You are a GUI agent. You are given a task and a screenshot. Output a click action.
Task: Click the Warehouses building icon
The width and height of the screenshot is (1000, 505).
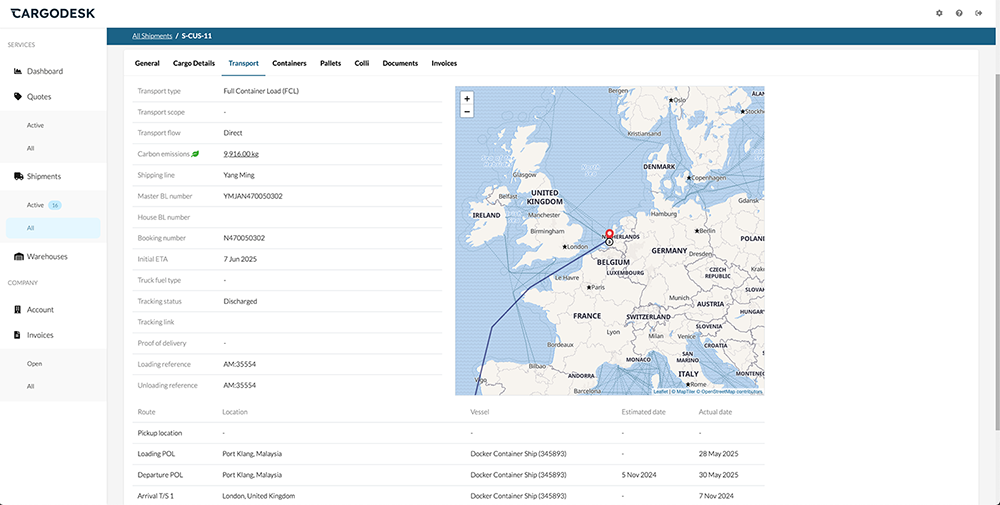[x=18, y=256]
